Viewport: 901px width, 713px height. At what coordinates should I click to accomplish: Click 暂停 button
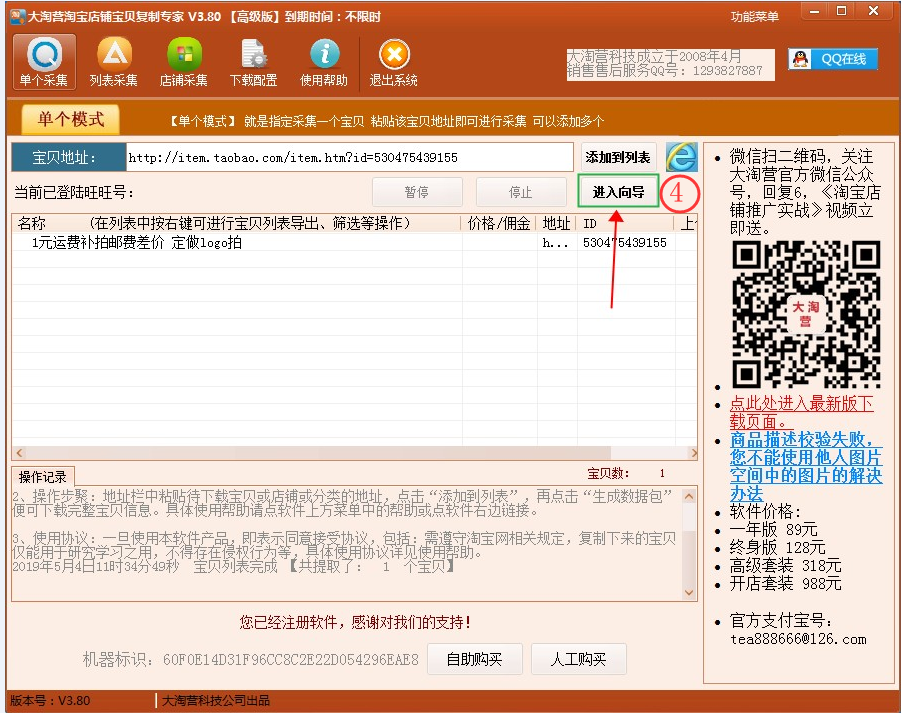pos(417,192)
